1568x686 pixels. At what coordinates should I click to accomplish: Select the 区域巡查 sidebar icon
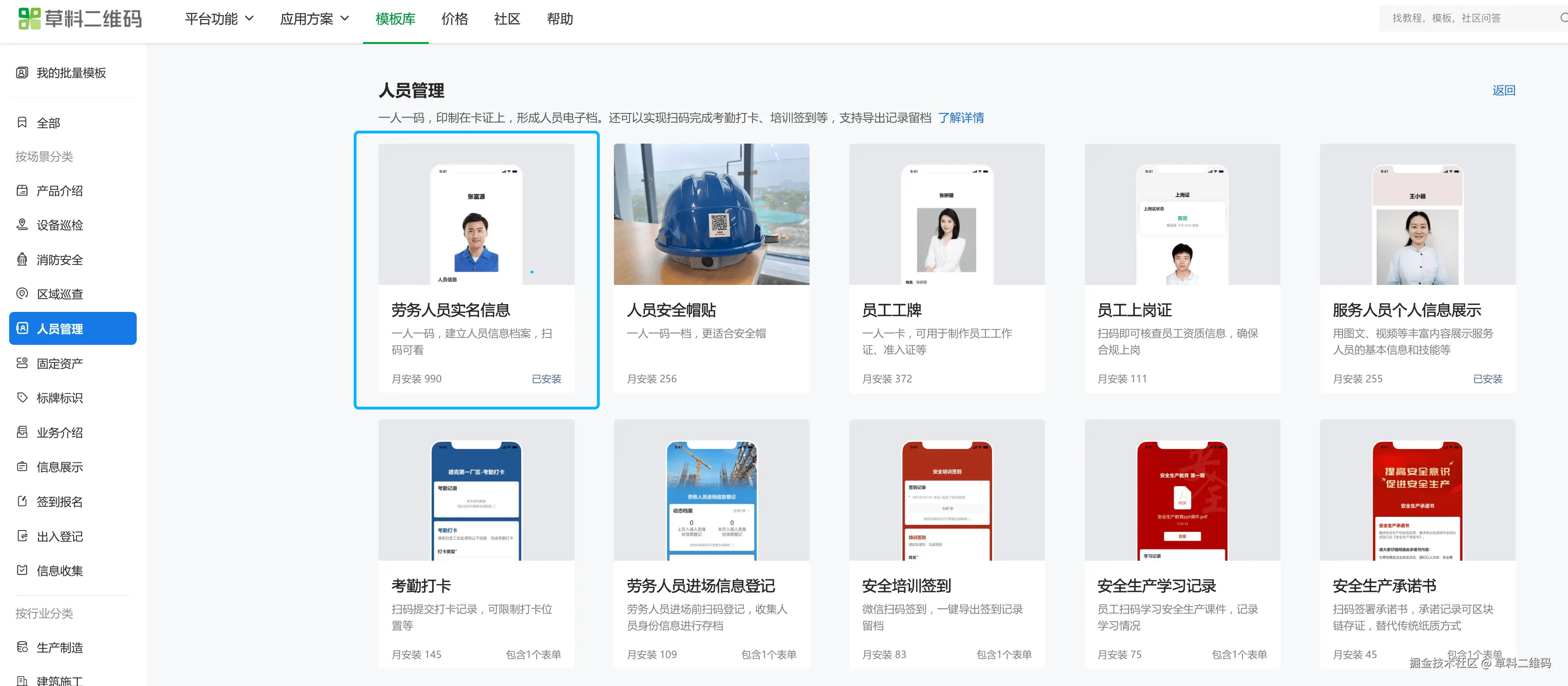coord(22,294)
